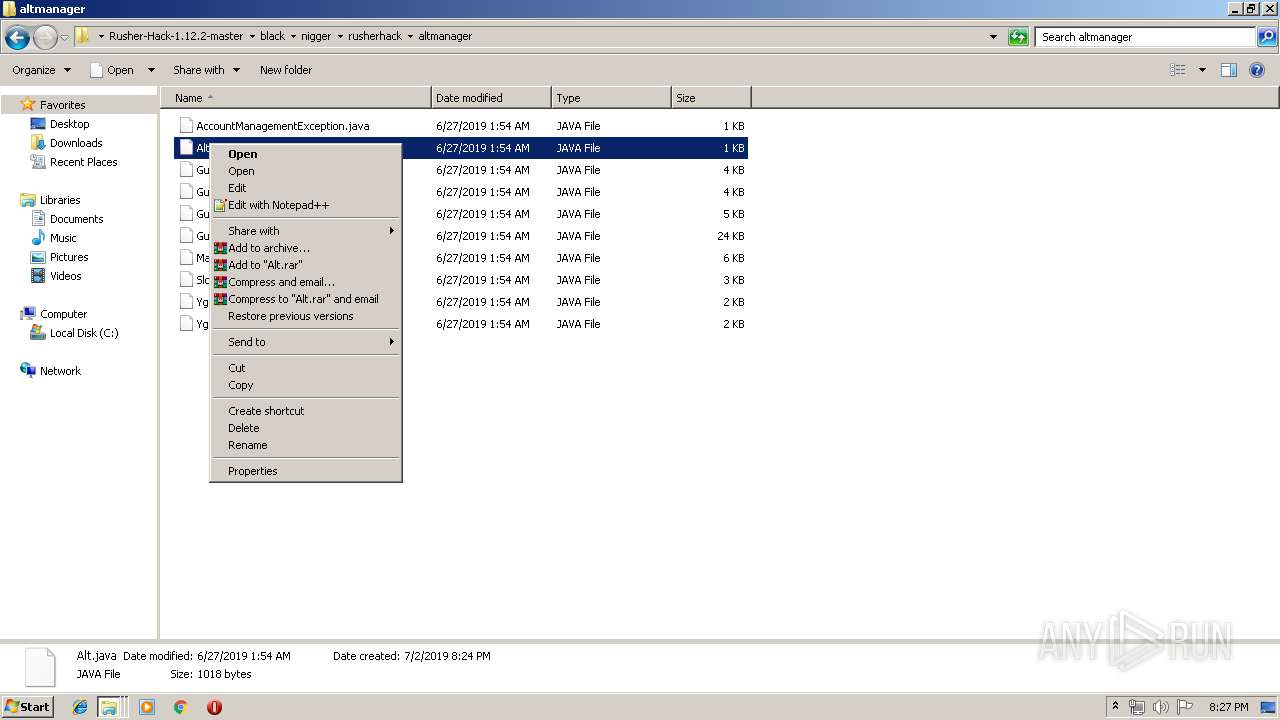Select Cut from the context menu
The image size is (1280, 720).
[x=236, y=368]
